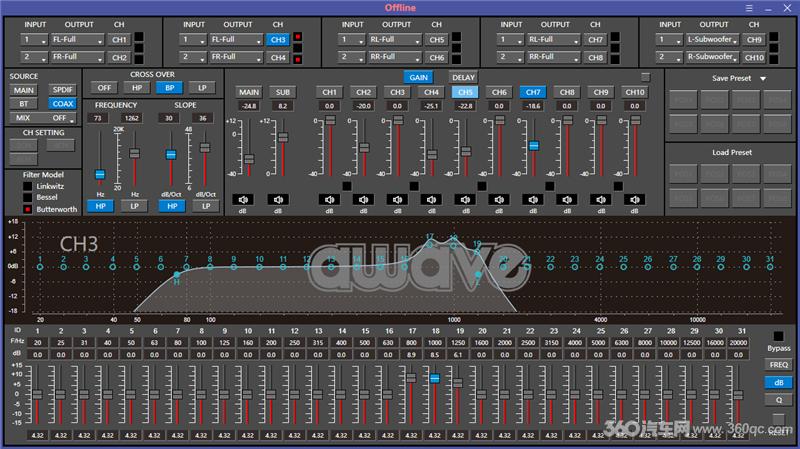Mute the MAIN gain speaker icon
This screenshot has width=800, height=449.
click(x=243, y=199)
